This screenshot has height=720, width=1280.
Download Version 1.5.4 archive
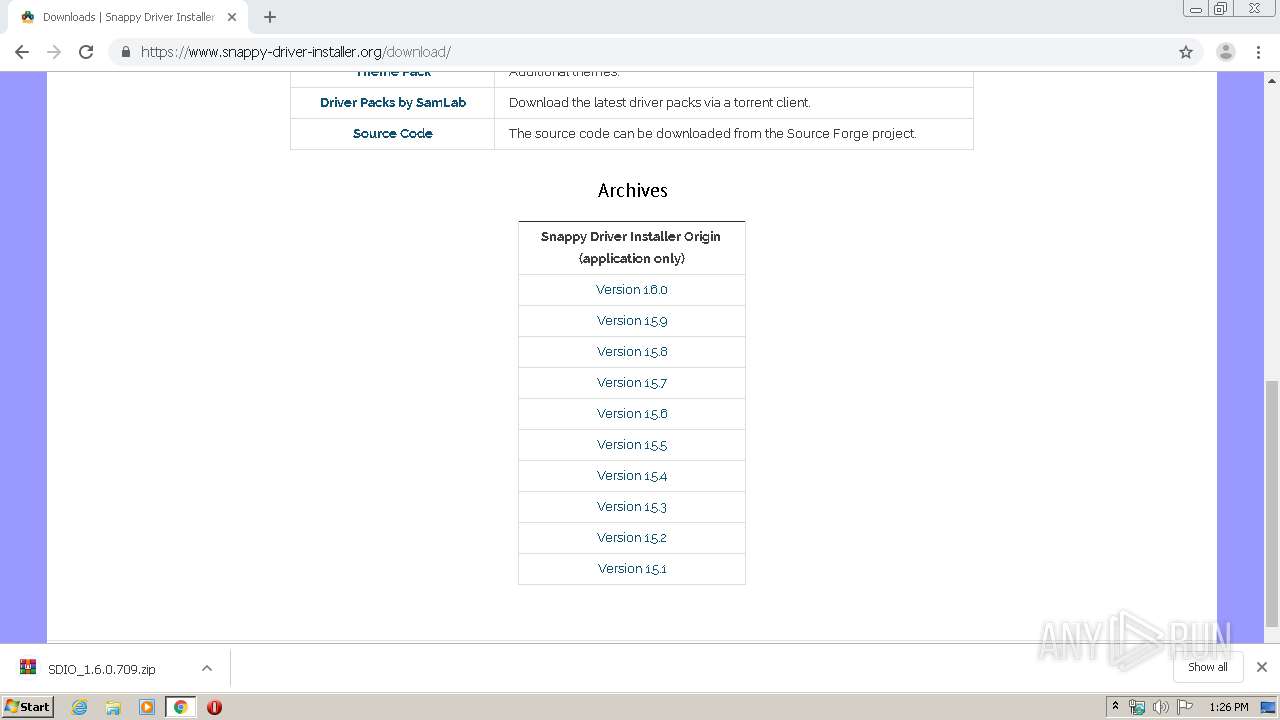(632, 476)
